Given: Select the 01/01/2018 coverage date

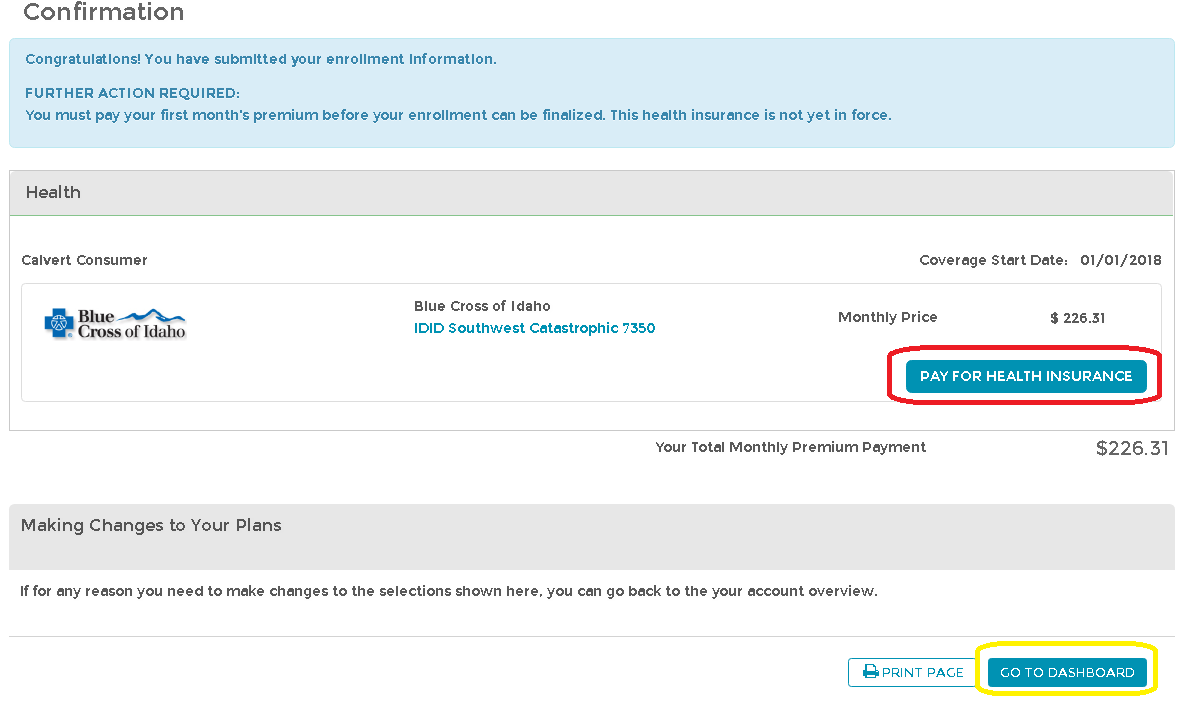Looking at the screenshot, I should click(1120, 260).
